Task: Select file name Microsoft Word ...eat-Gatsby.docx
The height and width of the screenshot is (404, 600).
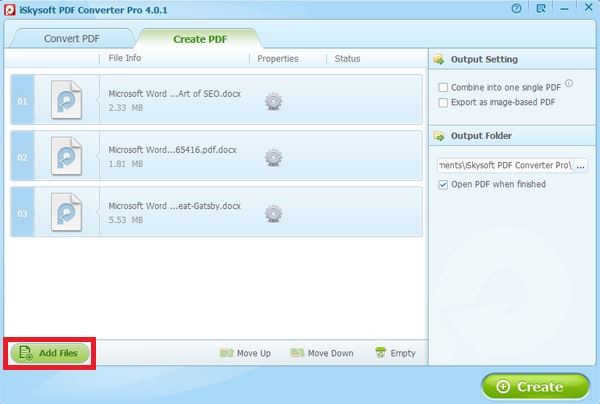Action: pyautogui.click(x=174, y=206)
